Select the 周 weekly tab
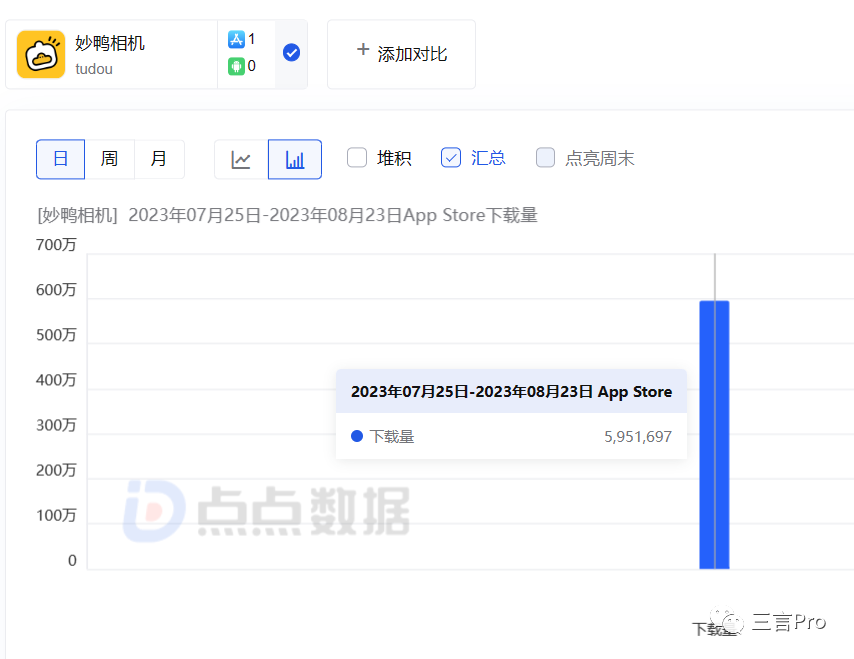The width and height of the screenshot is (854, 659). [109, 159]
